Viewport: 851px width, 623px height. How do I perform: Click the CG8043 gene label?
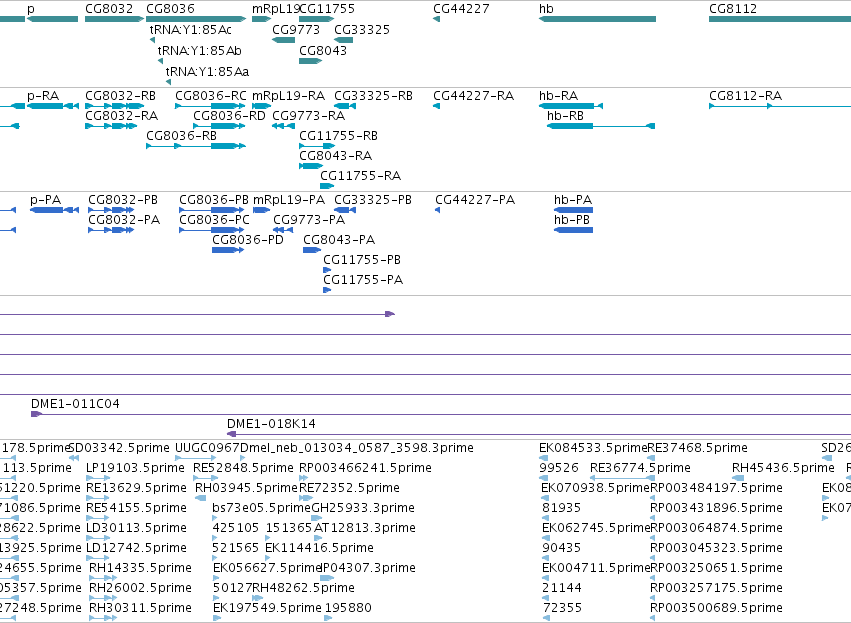(x=323, y=50)
